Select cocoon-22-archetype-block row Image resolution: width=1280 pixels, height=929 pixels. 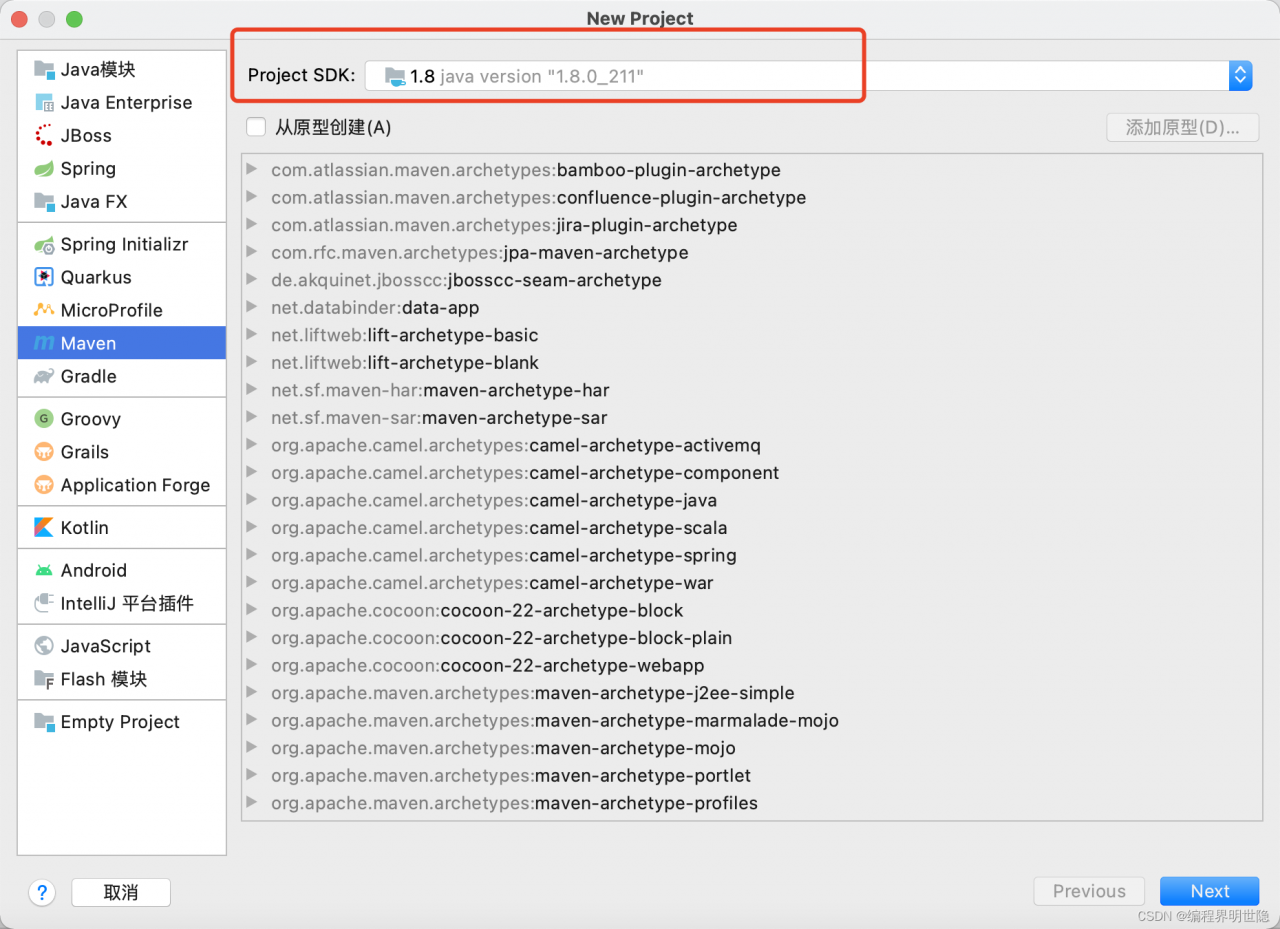(752, 610)
